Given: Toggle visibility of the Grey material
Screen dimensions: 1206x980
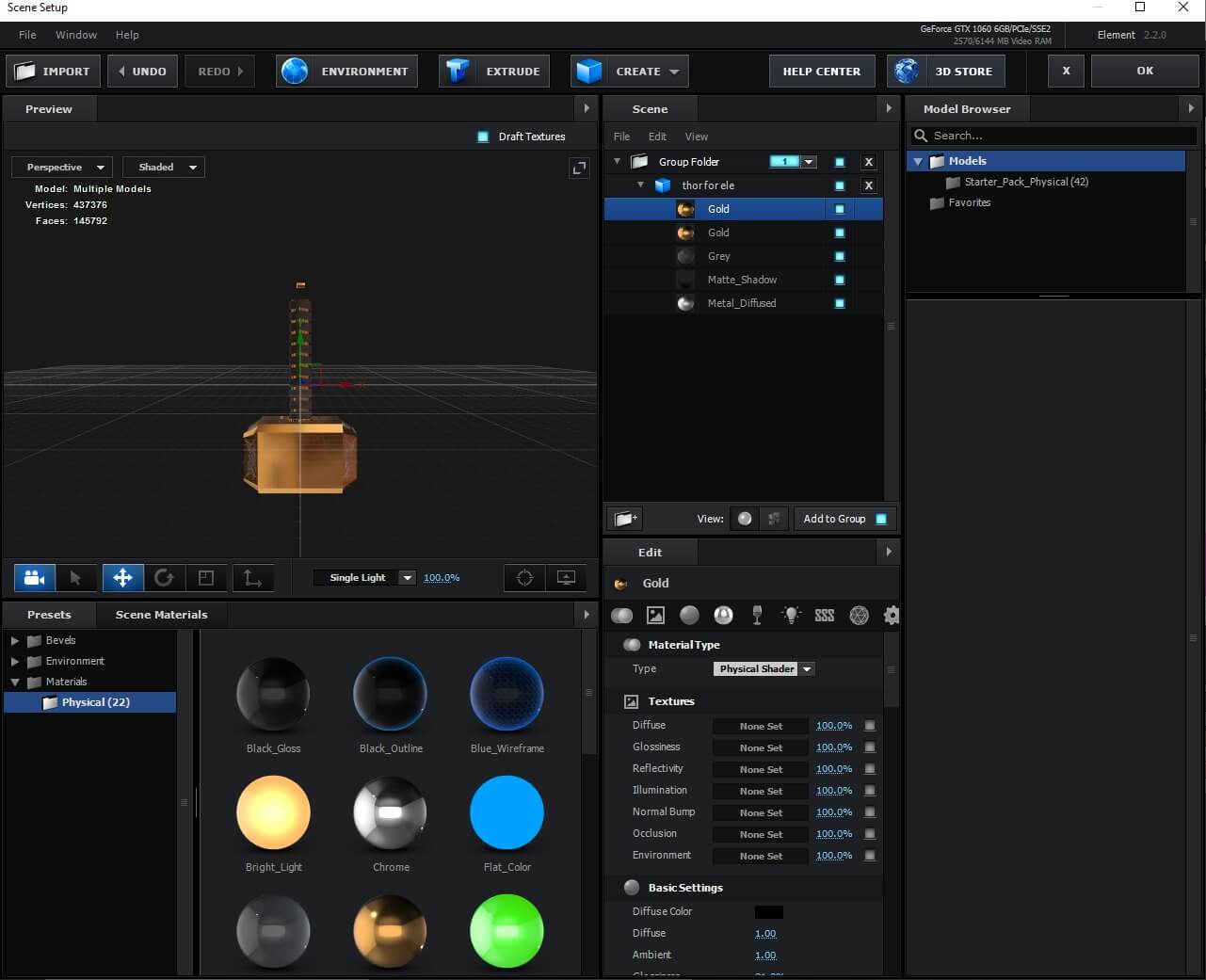Looking at the screenshot, I should [840, 256].
